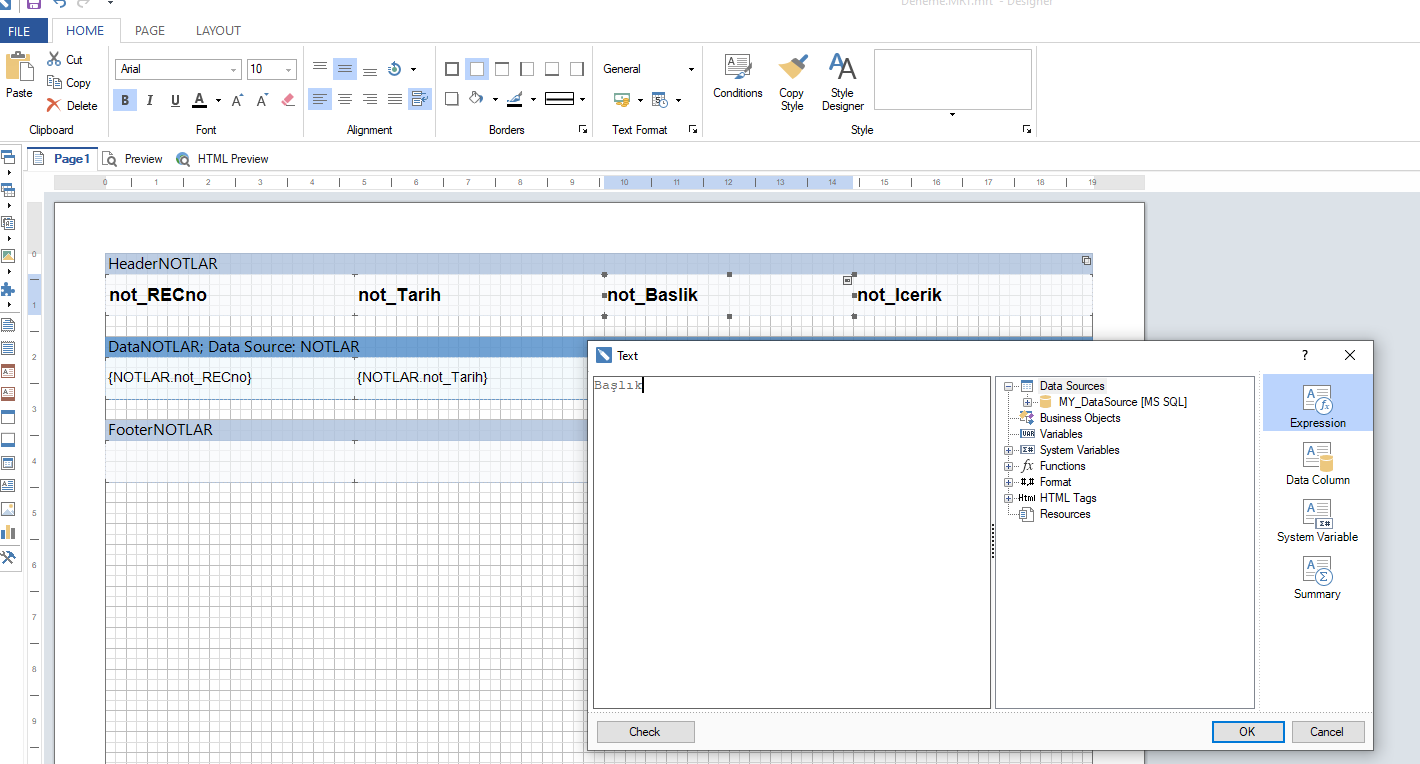This screenshot has height=764, width=1420.
Task: Toggle Italic formatting
Action: pos(150,100)
